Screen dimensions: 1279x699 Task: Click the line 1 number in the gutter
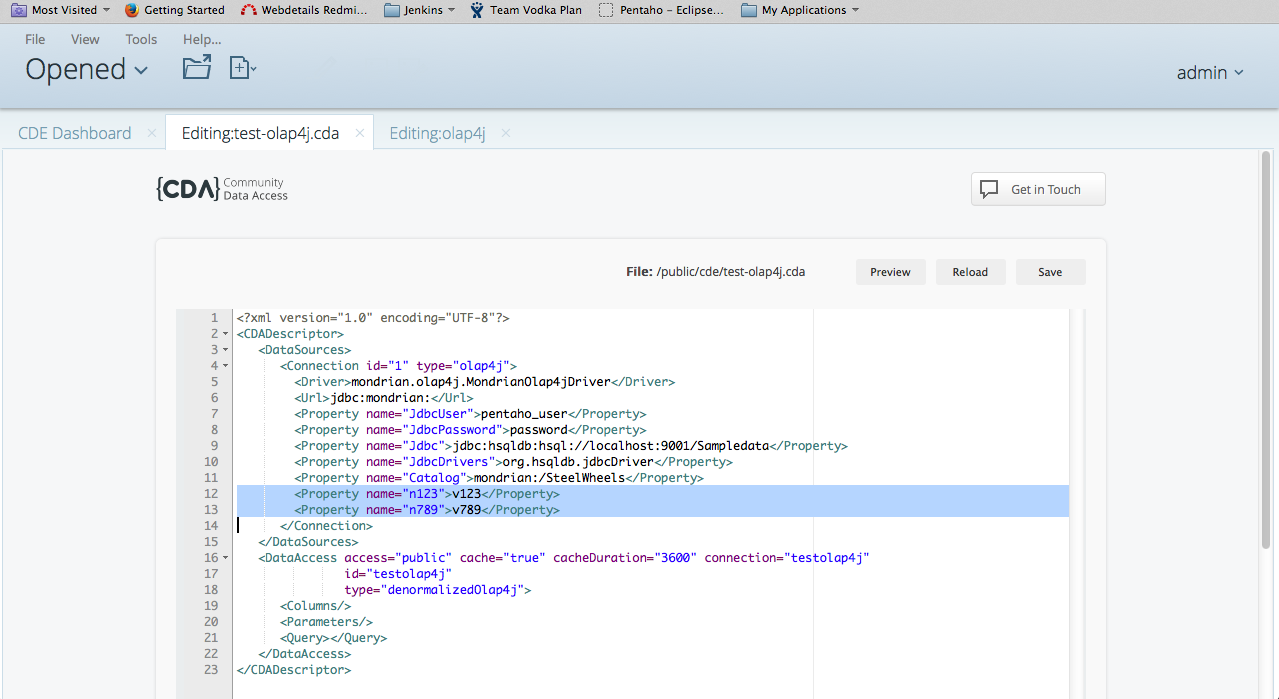point(214,317)
